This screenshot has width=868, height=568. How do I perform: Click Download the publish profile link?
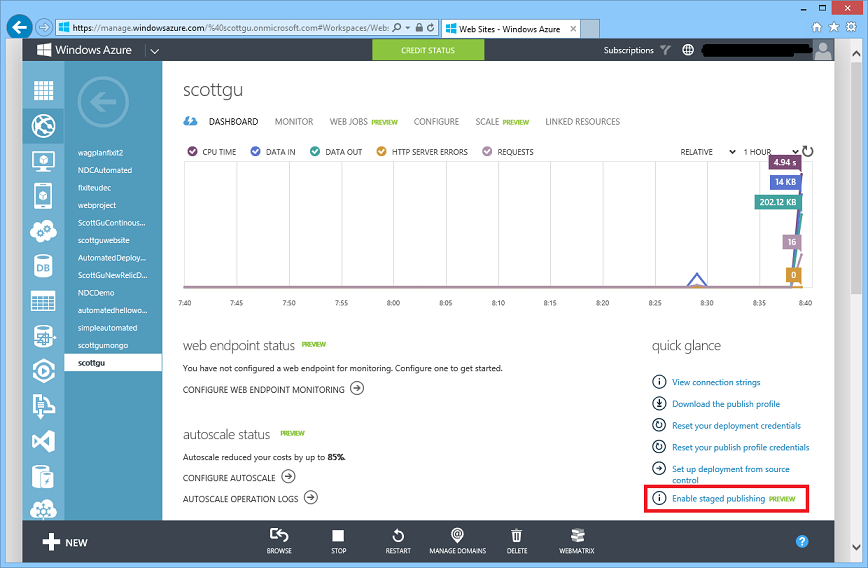click(726, 404)
